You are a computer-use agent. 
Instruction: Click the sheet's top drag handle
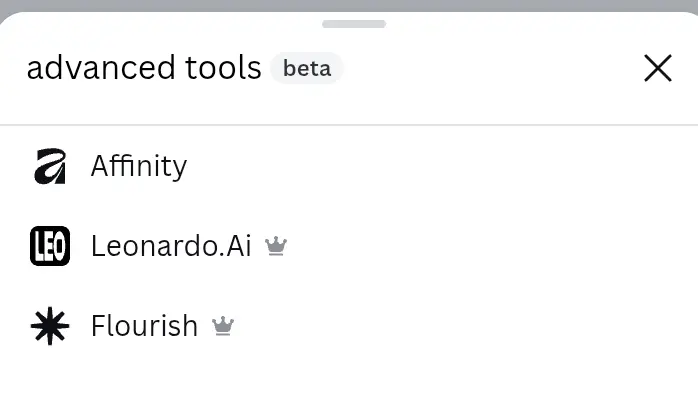click(x=354, y=24)
